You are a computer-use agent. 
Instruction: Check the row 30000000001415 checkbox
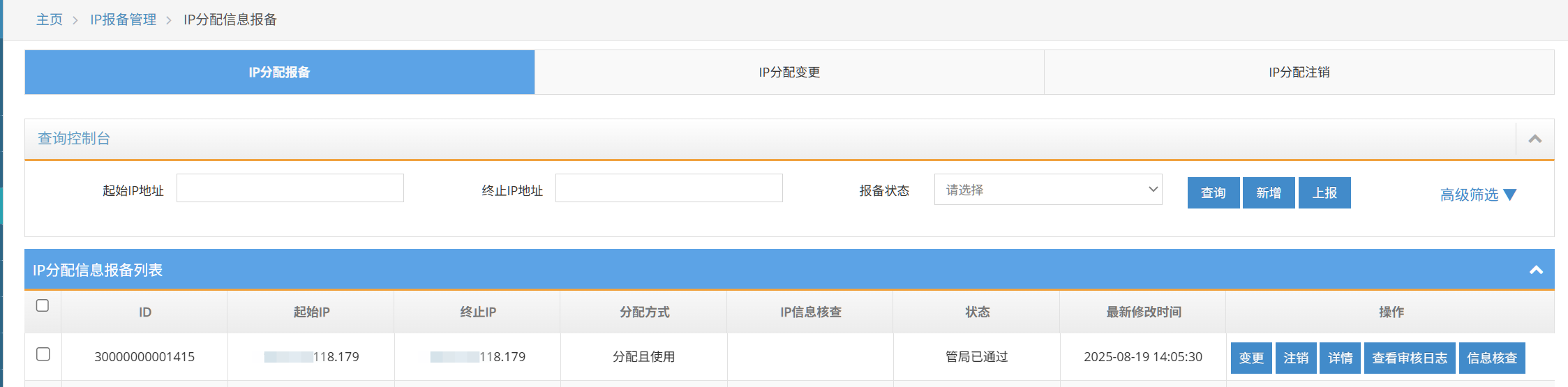pyautogui.click(x=43, y=354)
